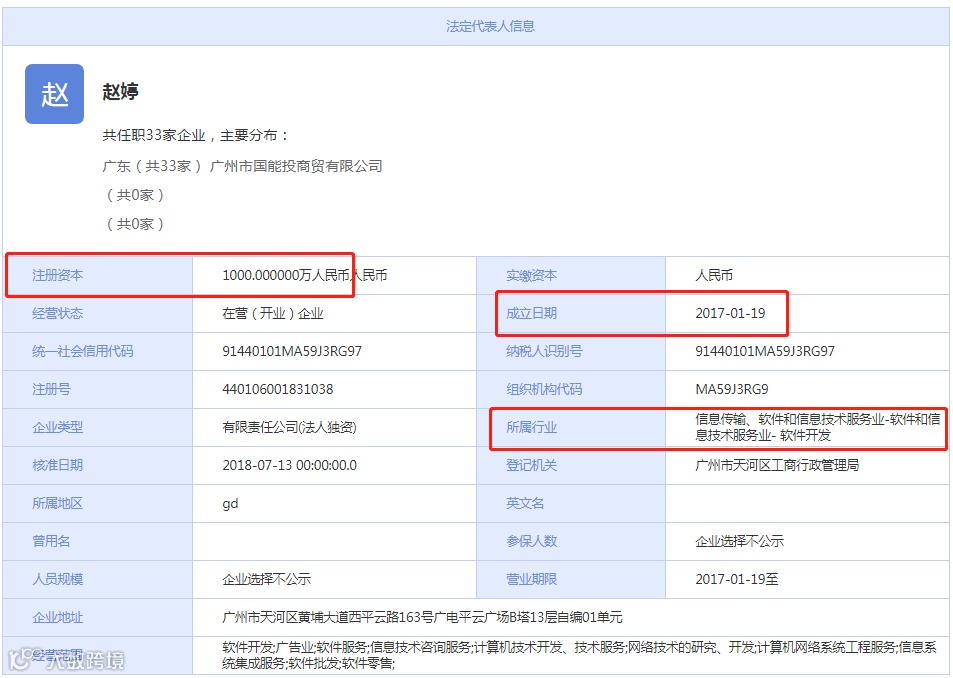Select founding date 2017-01-19
Screen dimensions: 953x678
click(x=730, y=313)
